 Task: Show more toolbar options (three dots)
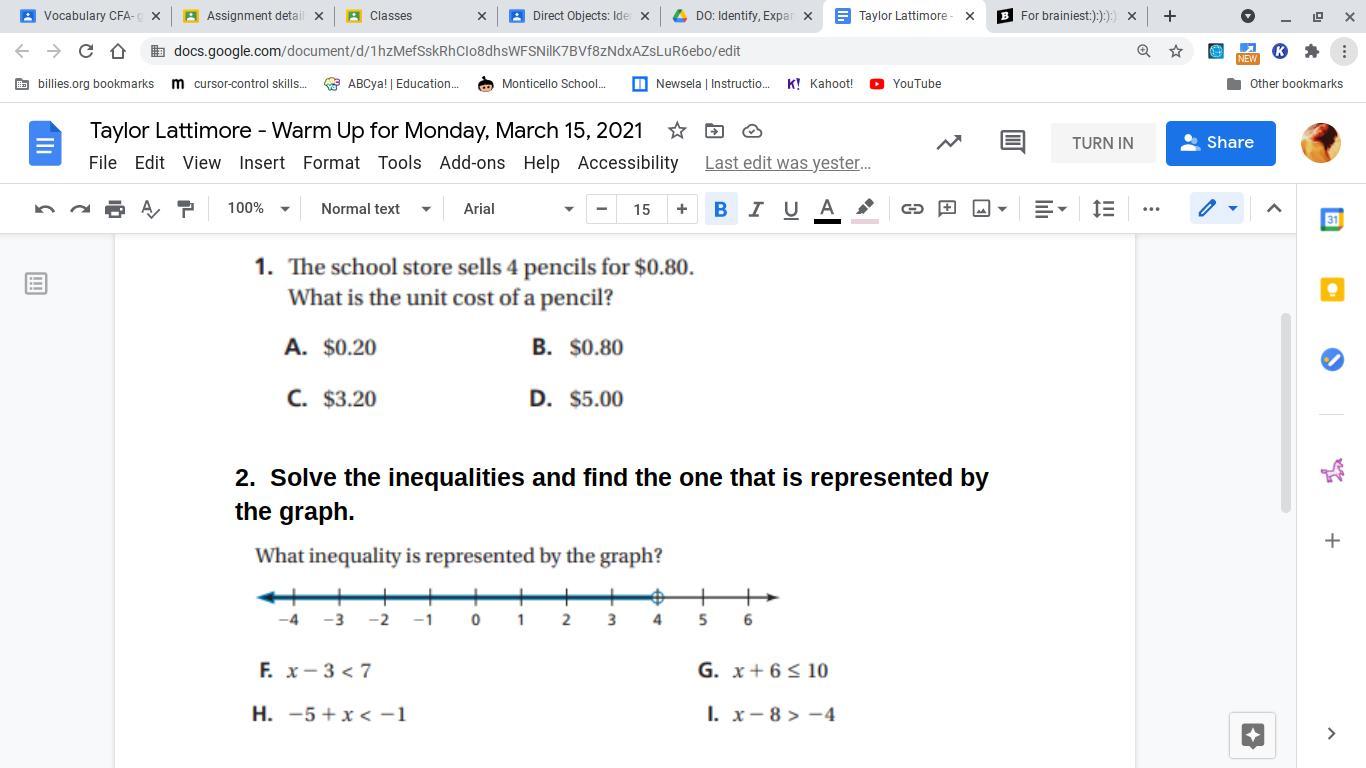point(1151,209)
